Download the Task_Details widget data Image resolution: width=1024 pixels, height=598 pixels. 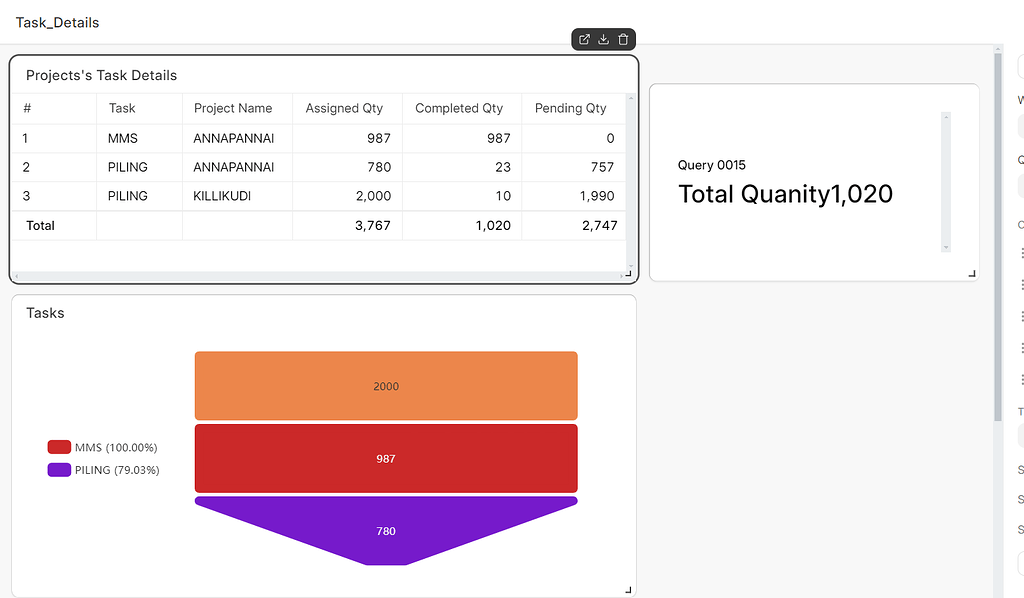click(x=603, y=39)
